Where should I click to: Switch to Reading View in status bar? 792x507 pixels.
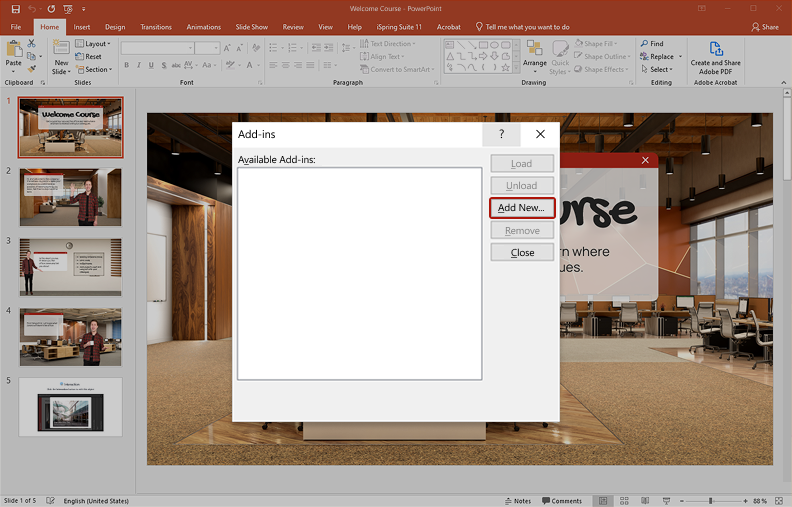(x=645, y=500)
